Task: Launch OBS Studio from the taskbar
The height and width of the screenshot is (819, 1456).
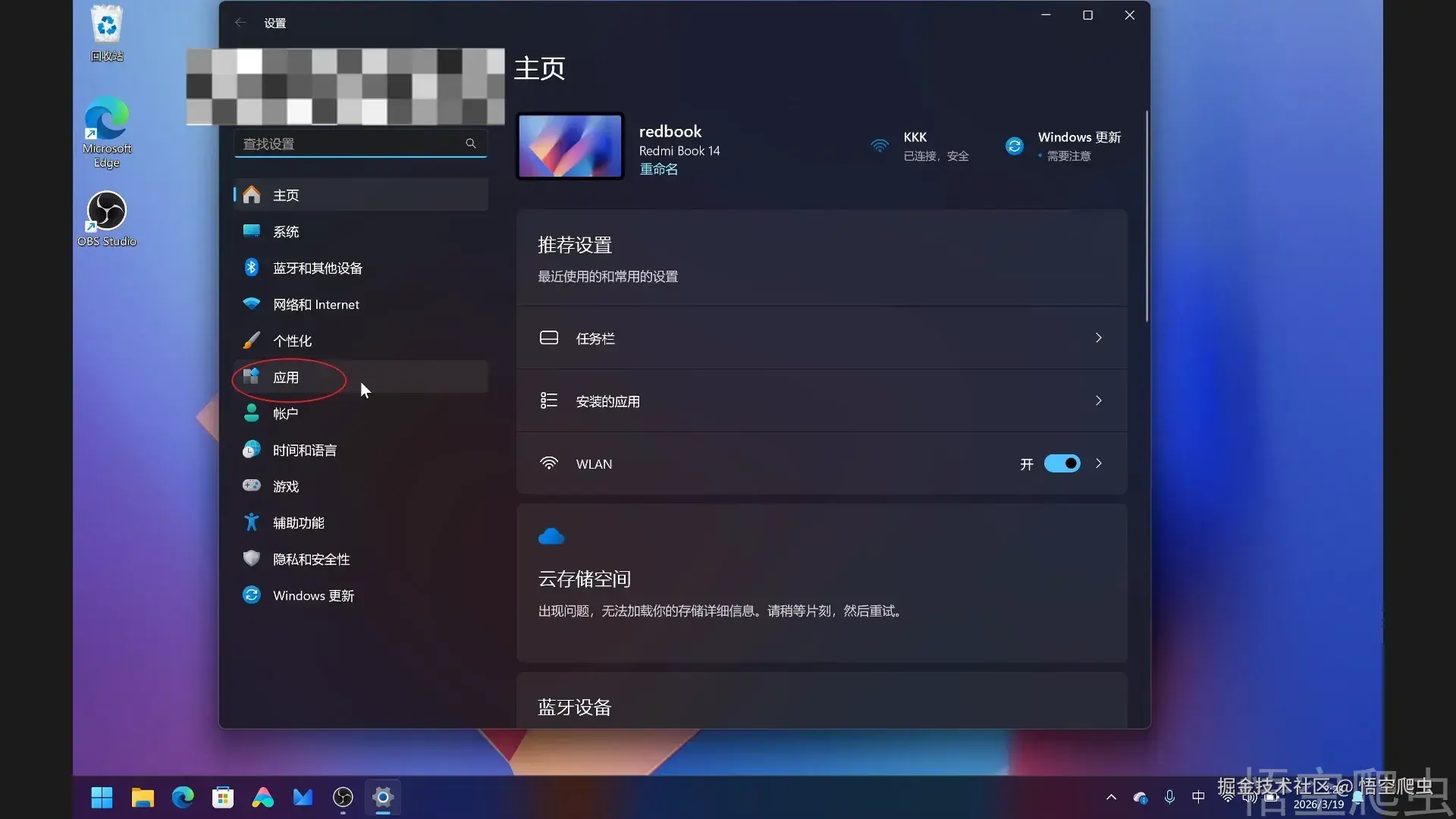Action: coord(342,797)
